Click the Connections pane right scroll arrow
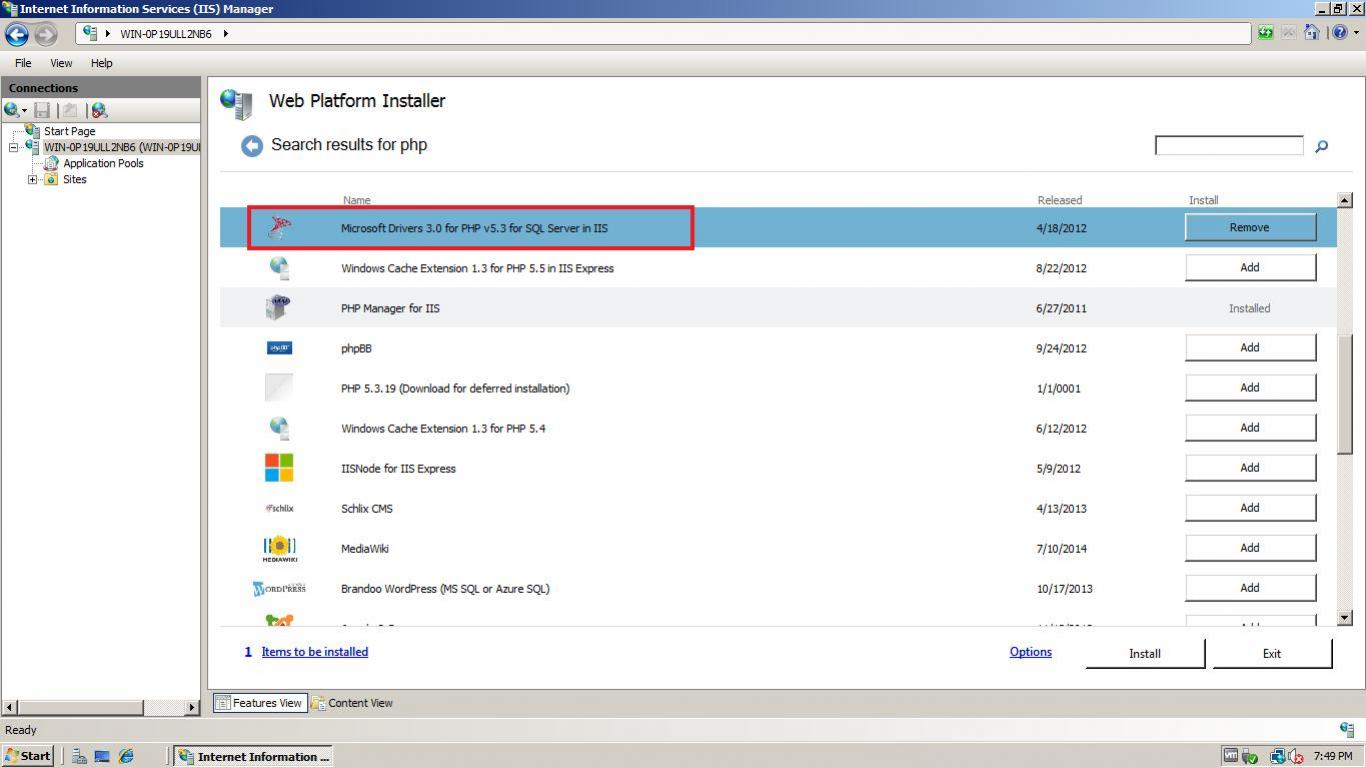This screenshot has height=768, width=1366. click(x=192, y=707)
